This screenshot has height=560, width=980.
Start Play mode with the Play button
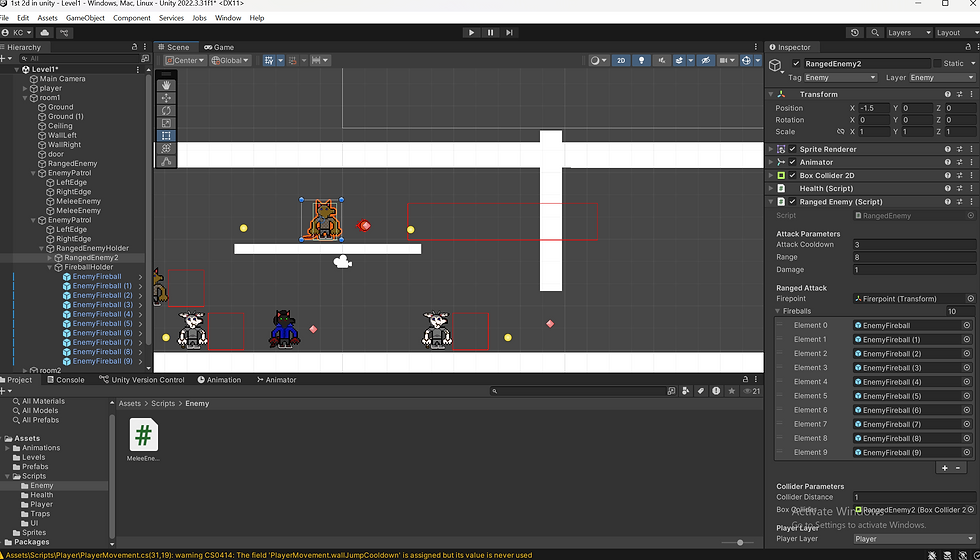coord(471,32)
